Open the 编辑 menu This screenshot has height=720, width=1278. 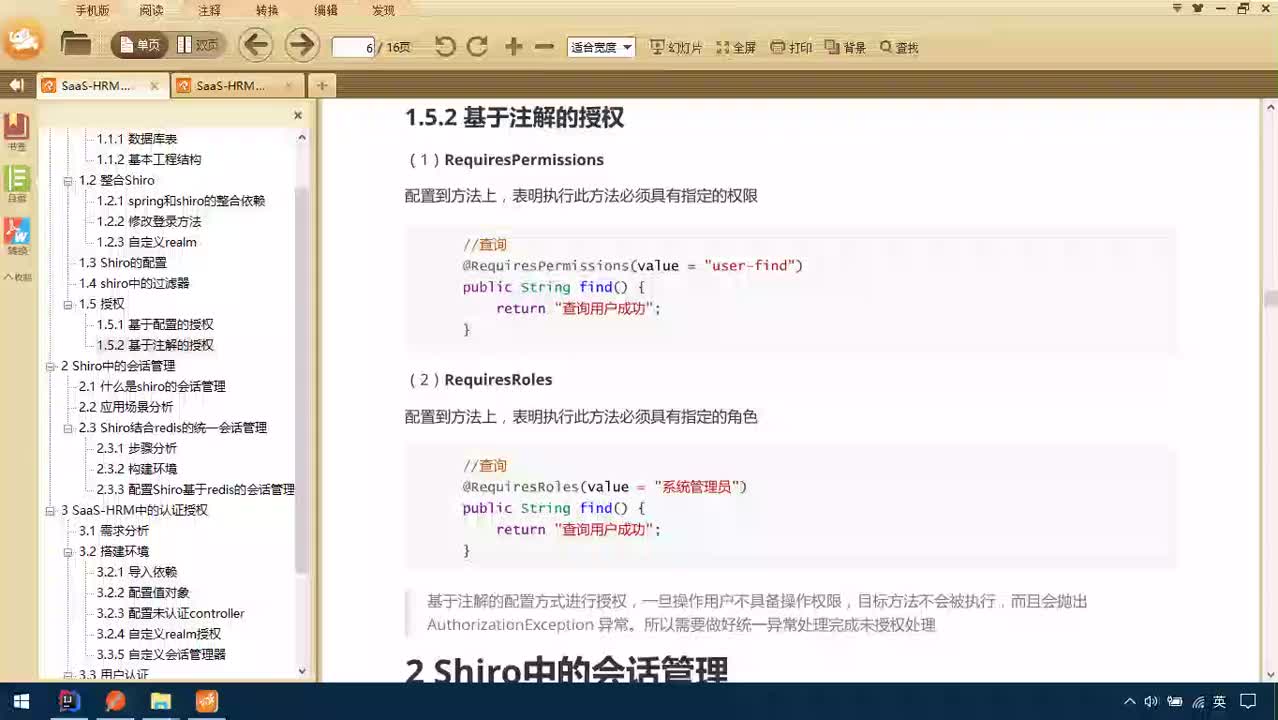click(326, 10)
